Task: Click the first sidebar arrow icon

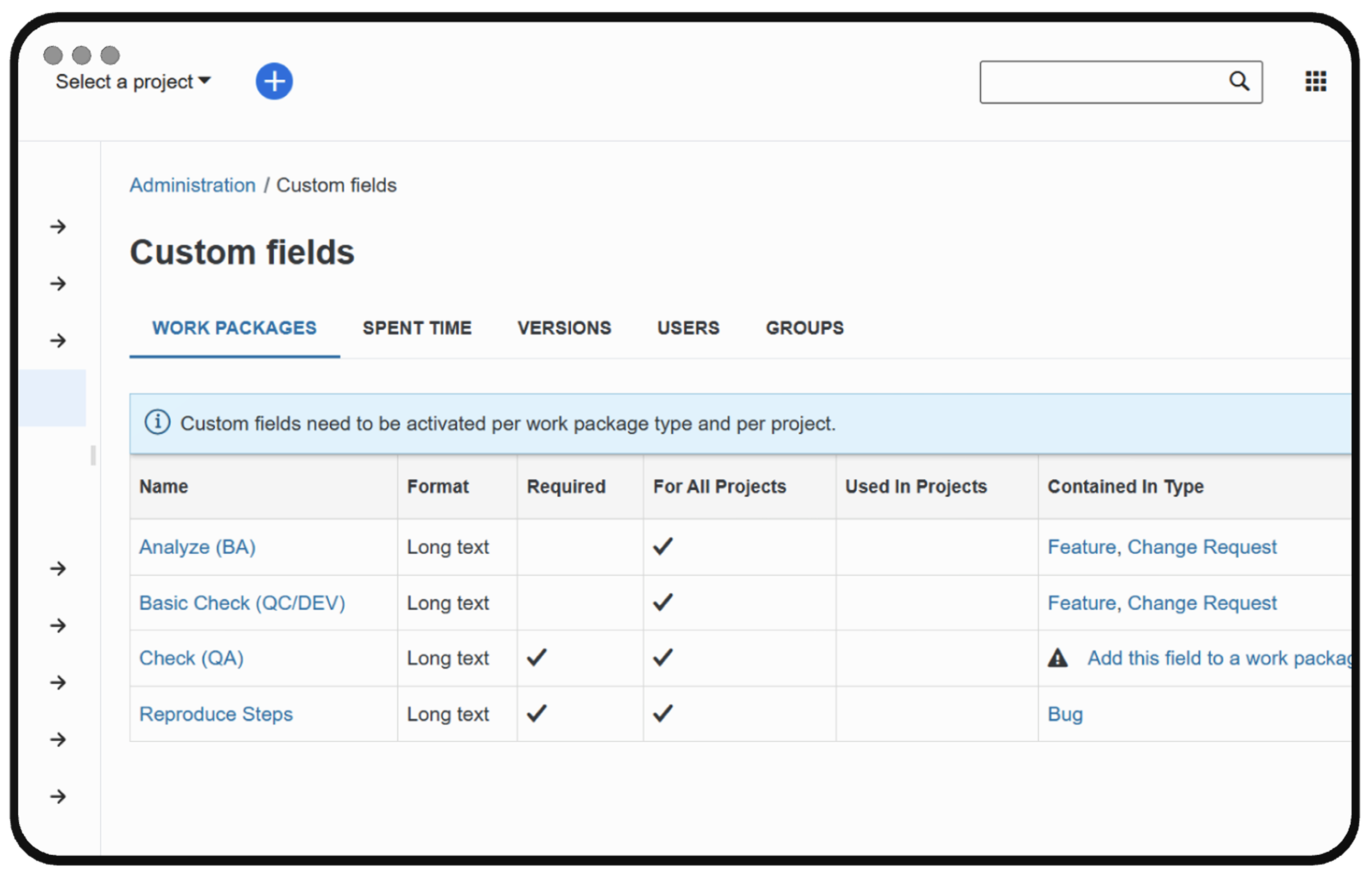Action: tap(57, 227)
